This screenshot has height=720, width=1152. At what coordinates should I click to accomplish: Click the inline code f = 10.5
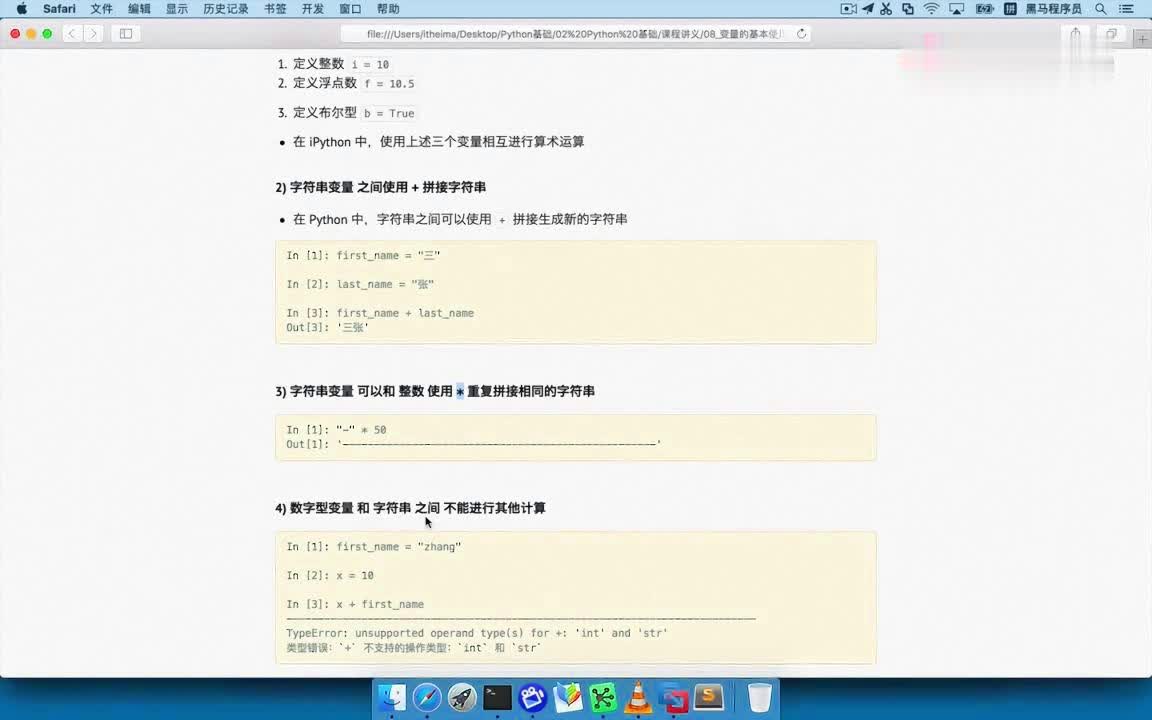[389, 84]
